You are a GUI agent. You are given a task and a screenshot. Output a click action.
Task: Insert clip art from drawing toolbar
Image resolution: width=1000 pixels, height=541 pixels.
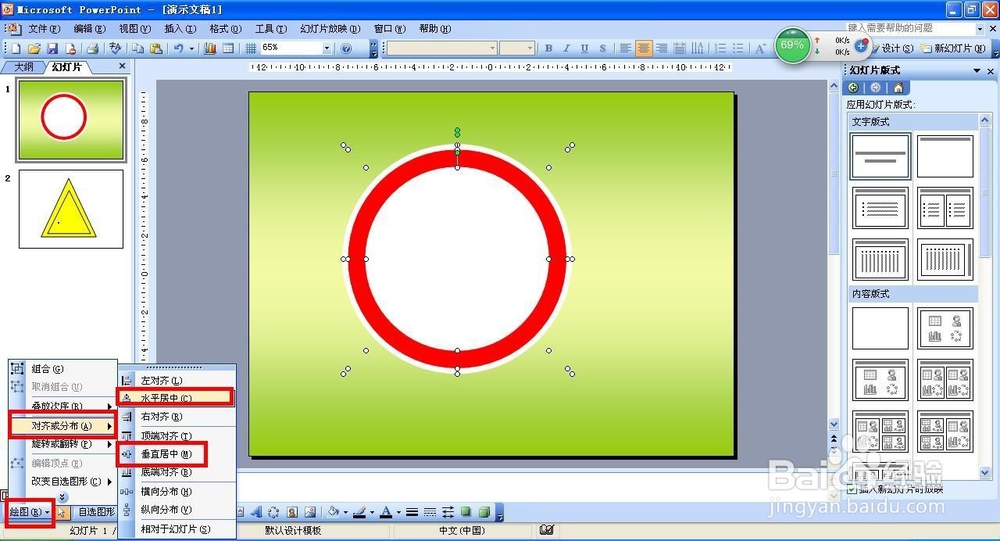292,512
